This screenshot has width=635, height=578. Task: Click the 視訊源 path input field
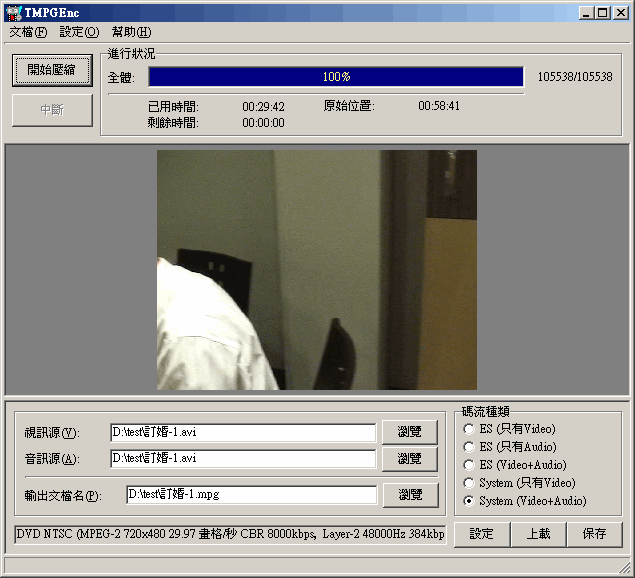click(x=243, y=433)
